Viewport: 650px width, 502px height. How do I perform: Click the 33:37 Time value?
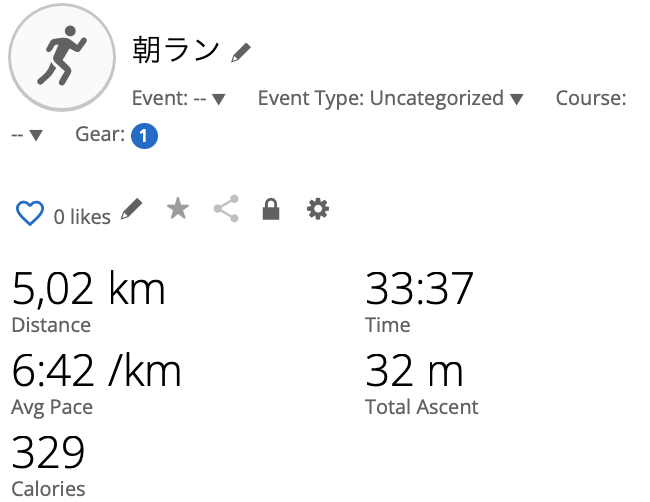pos(419,288)
